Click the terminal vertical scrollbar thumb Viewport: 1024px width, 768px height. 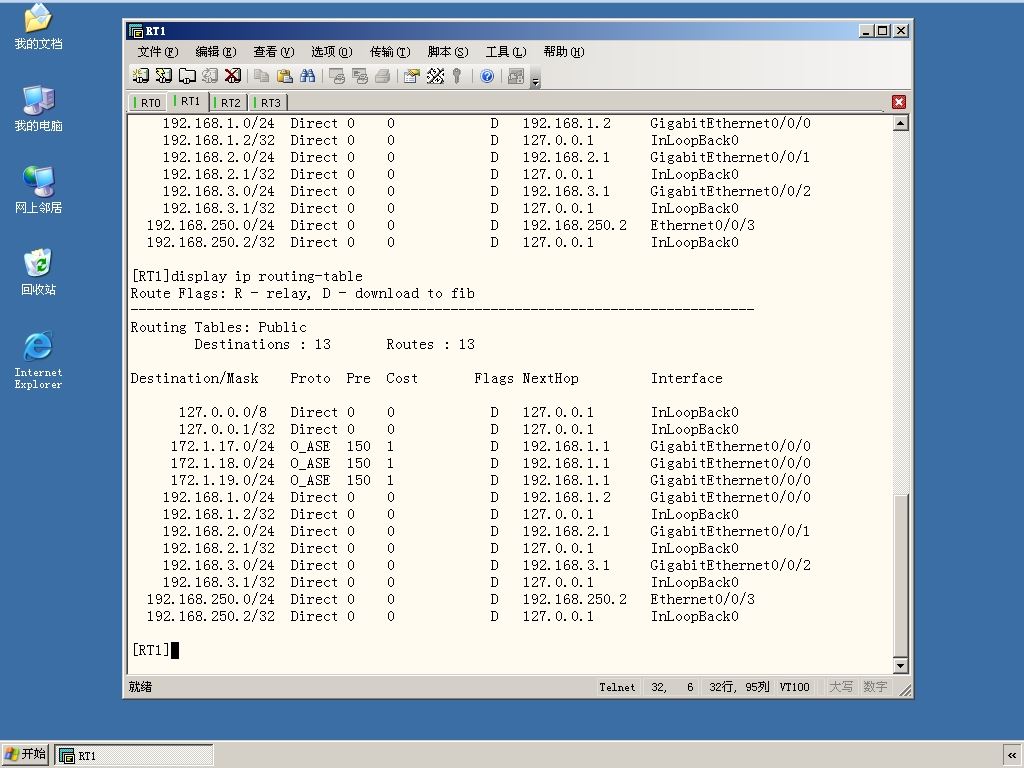(x=901, y=575)
